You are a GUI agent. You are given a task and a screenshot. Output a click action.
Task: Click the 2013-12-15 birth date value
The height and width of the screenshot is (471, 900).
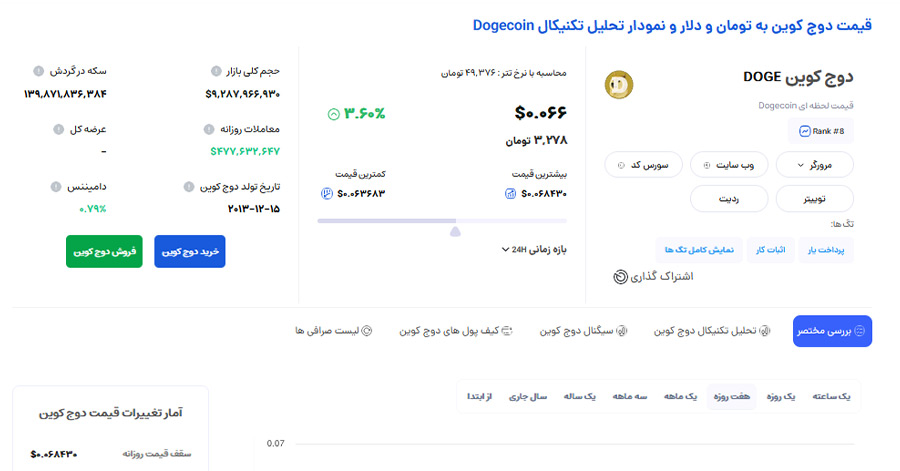click(254, 209)
